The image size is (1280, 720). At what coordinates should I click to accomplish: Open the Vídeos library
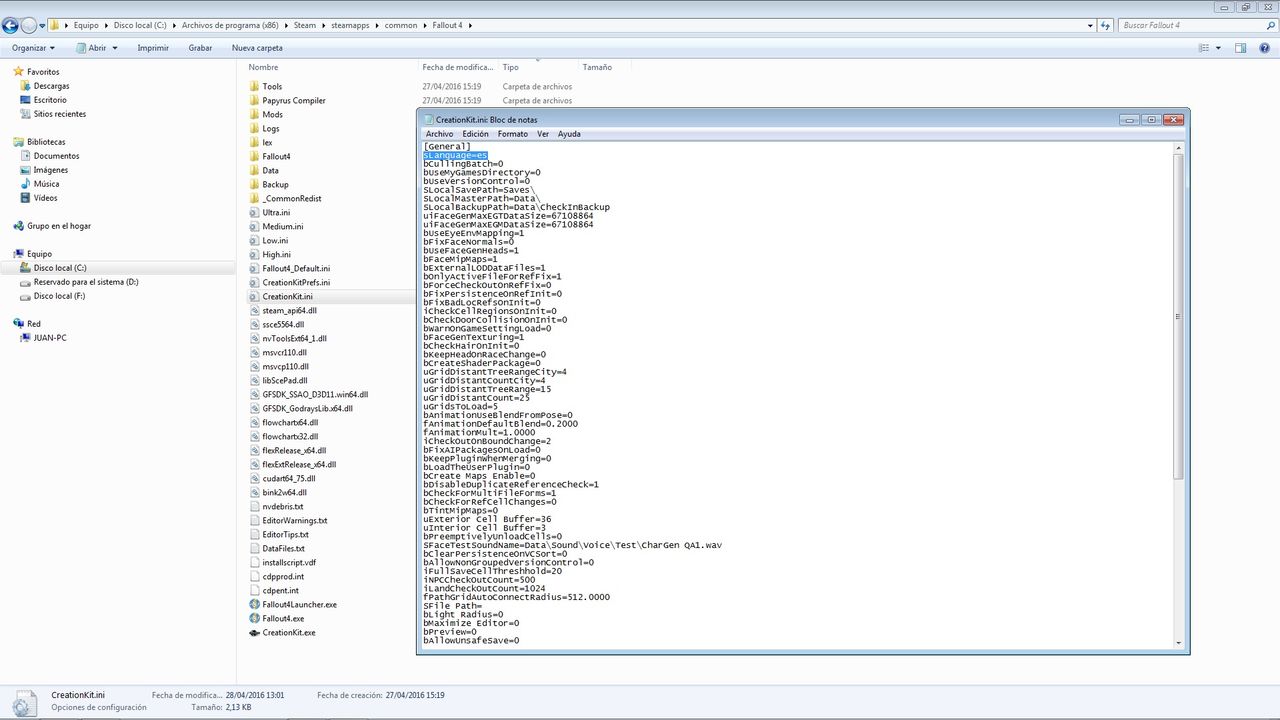point(45,198)
